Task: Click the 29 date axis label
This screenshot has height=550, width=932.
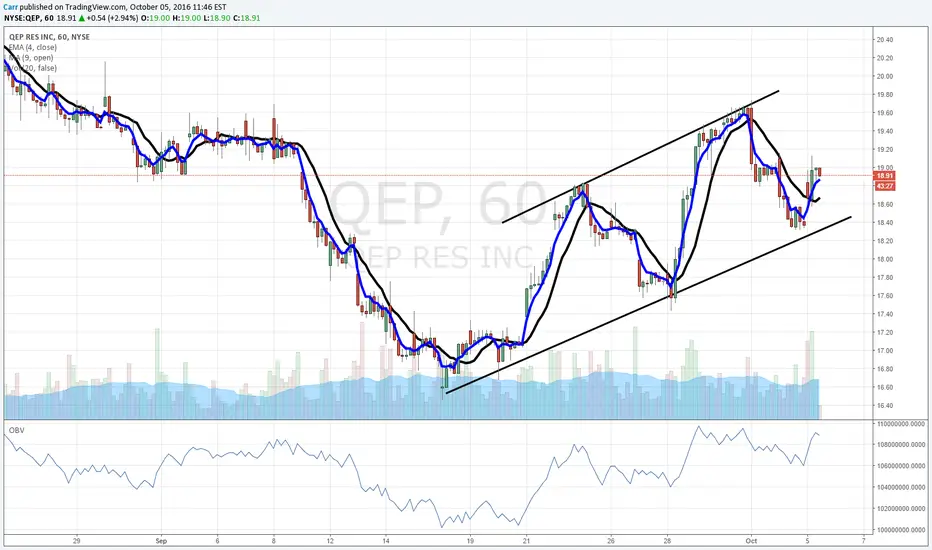Action: tap(77, 541)
